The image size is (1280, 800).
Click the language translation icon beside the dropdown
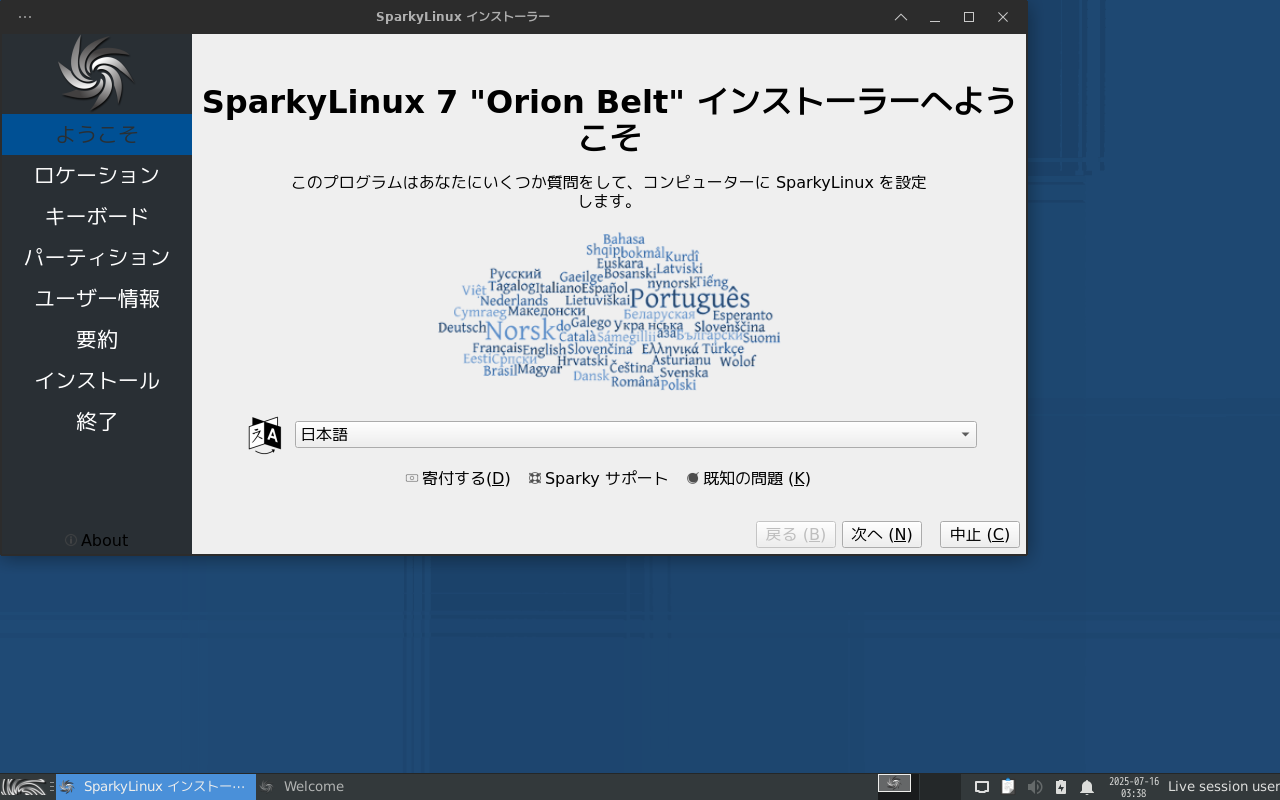tap(265, 435)
